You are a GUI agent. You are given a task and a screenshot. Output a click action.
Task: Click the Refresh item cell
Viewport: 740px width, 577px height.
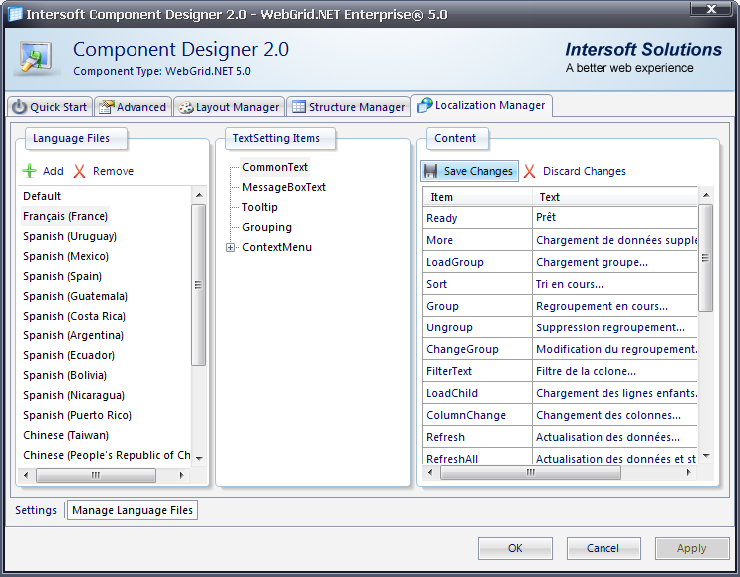(478, 437)
